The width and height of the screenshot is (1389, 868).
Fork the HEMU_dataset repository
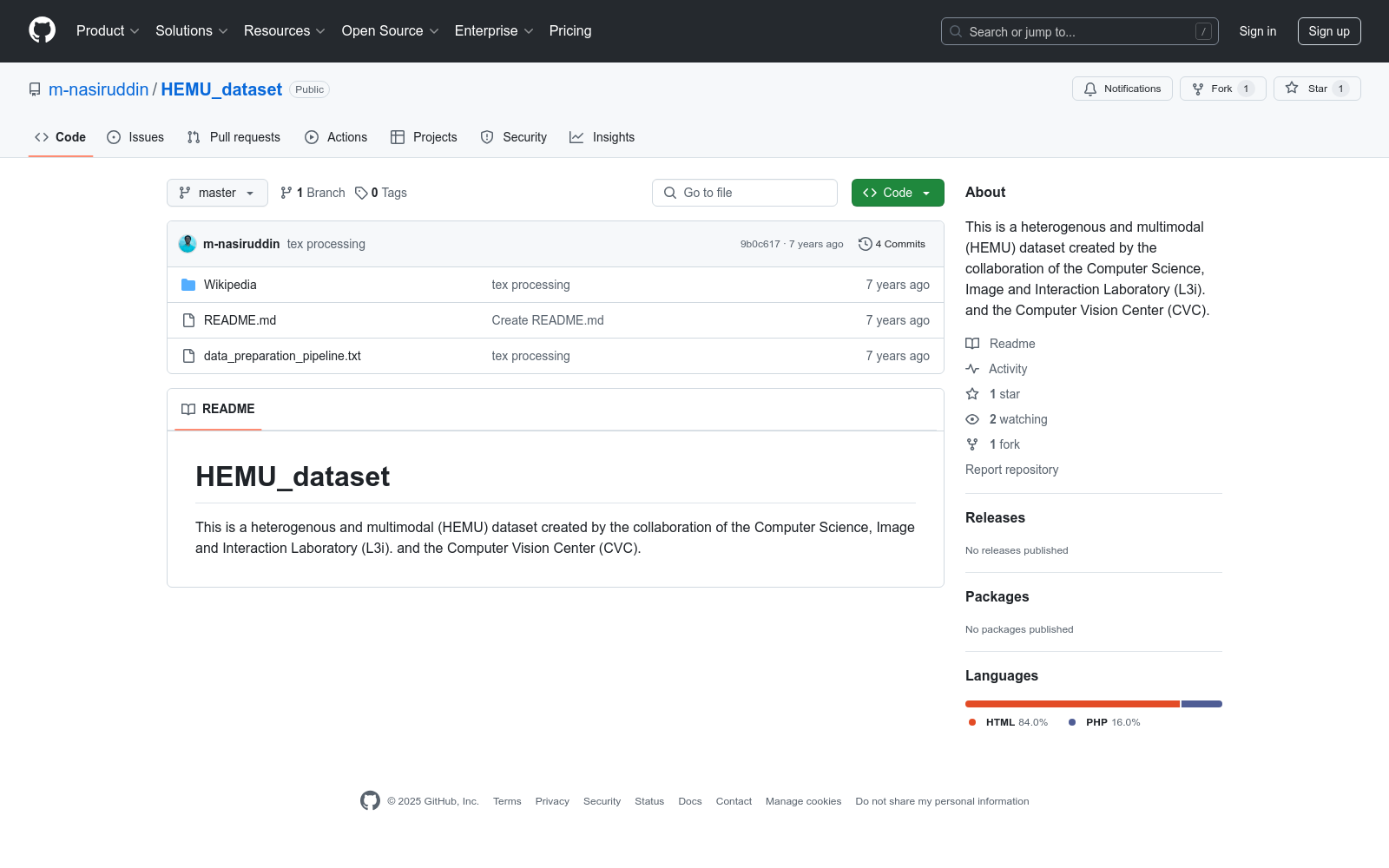click(1222, 89)
